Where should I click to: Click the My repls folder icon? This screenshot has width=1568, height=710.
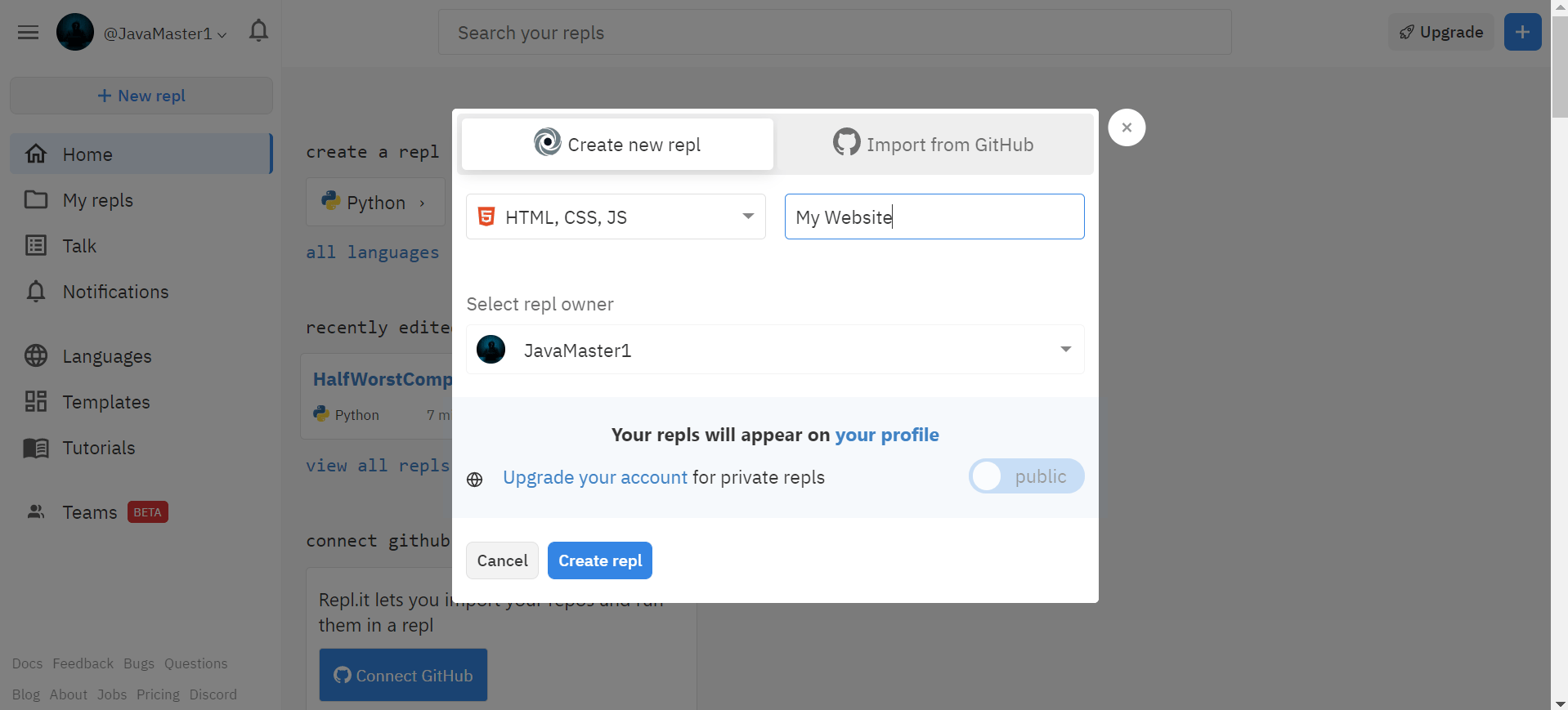(36, 199)
